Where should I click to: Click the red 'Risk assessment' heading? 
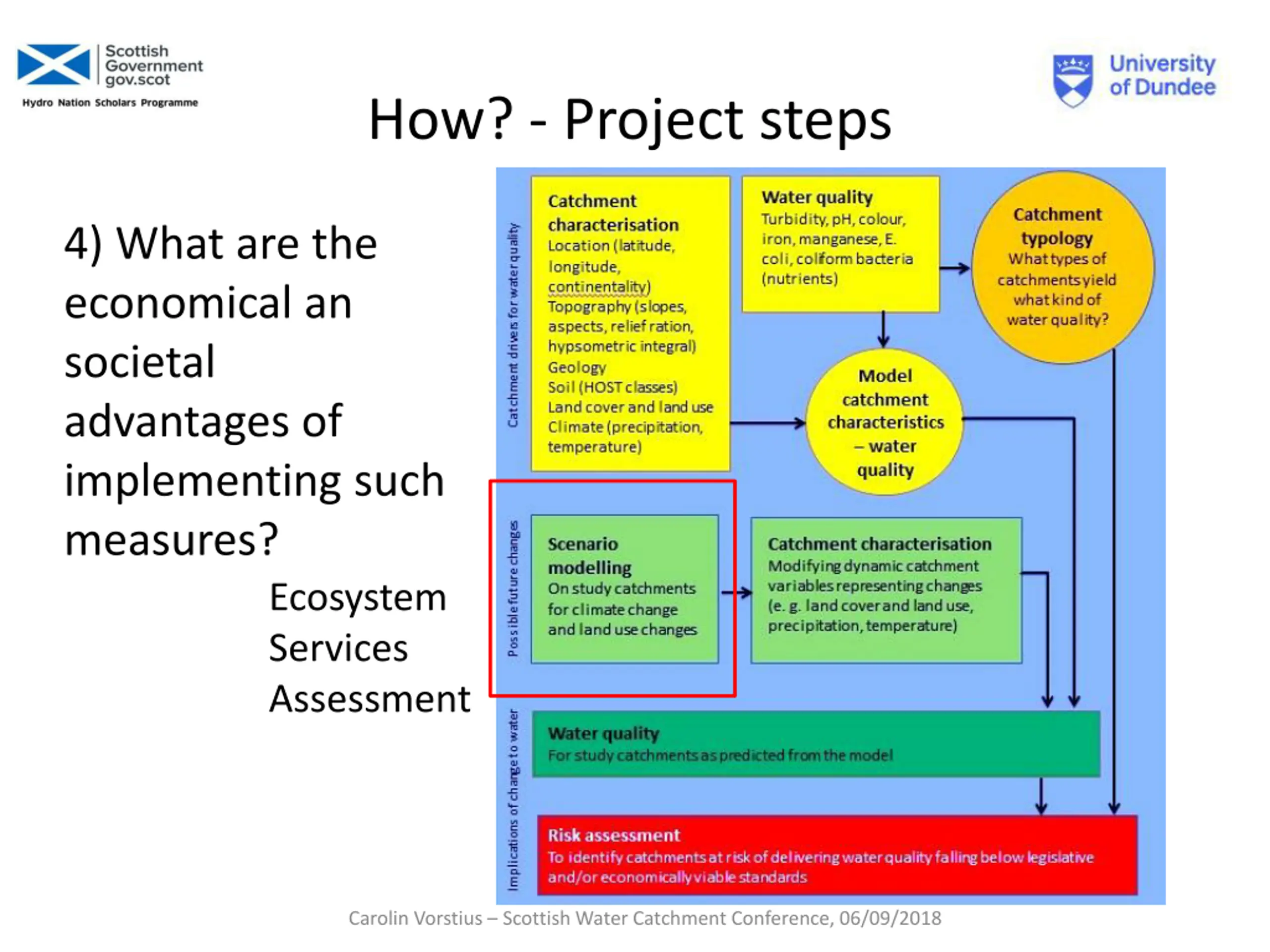[x=613, y=835]
